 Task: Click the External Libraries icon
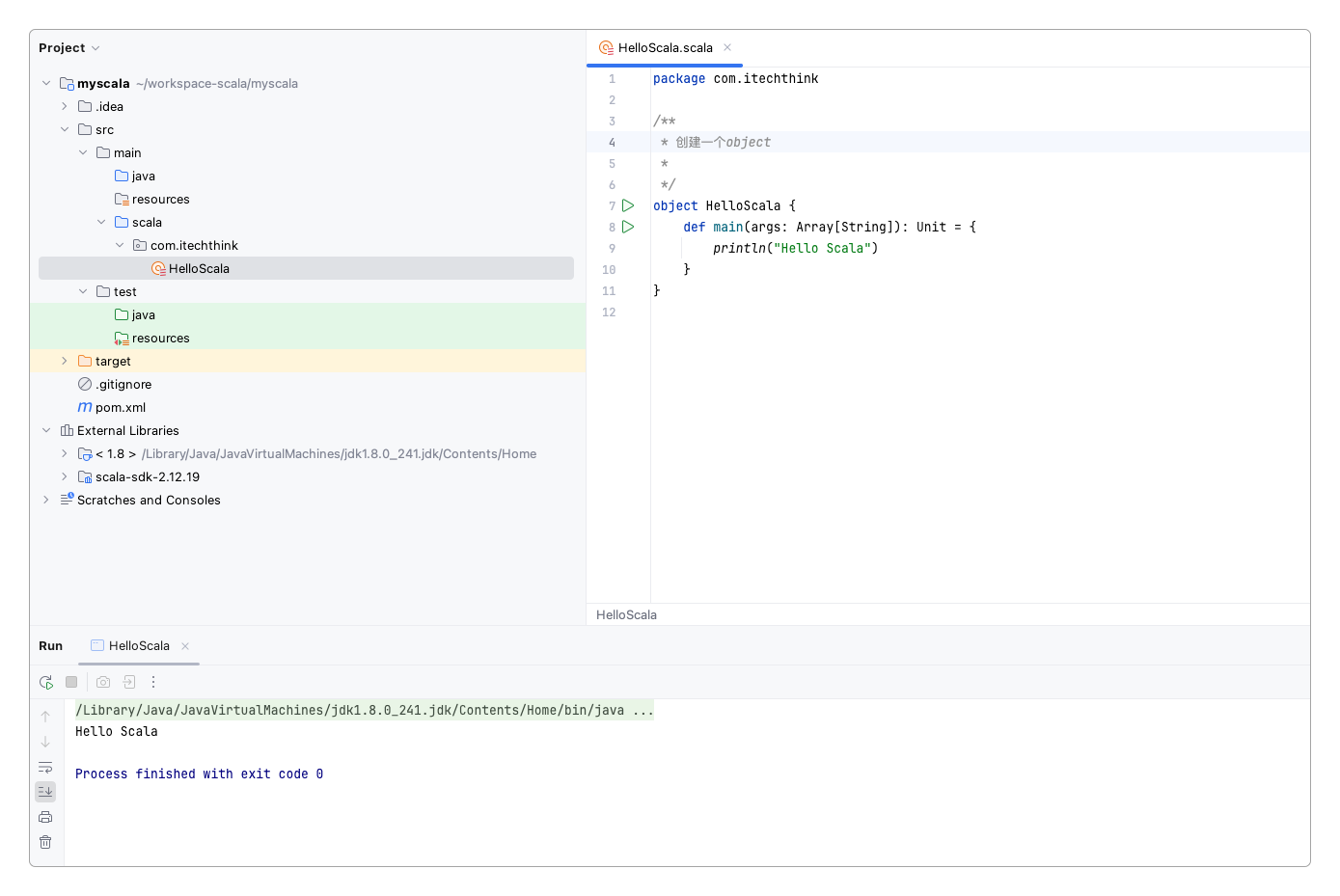point(67,430)
